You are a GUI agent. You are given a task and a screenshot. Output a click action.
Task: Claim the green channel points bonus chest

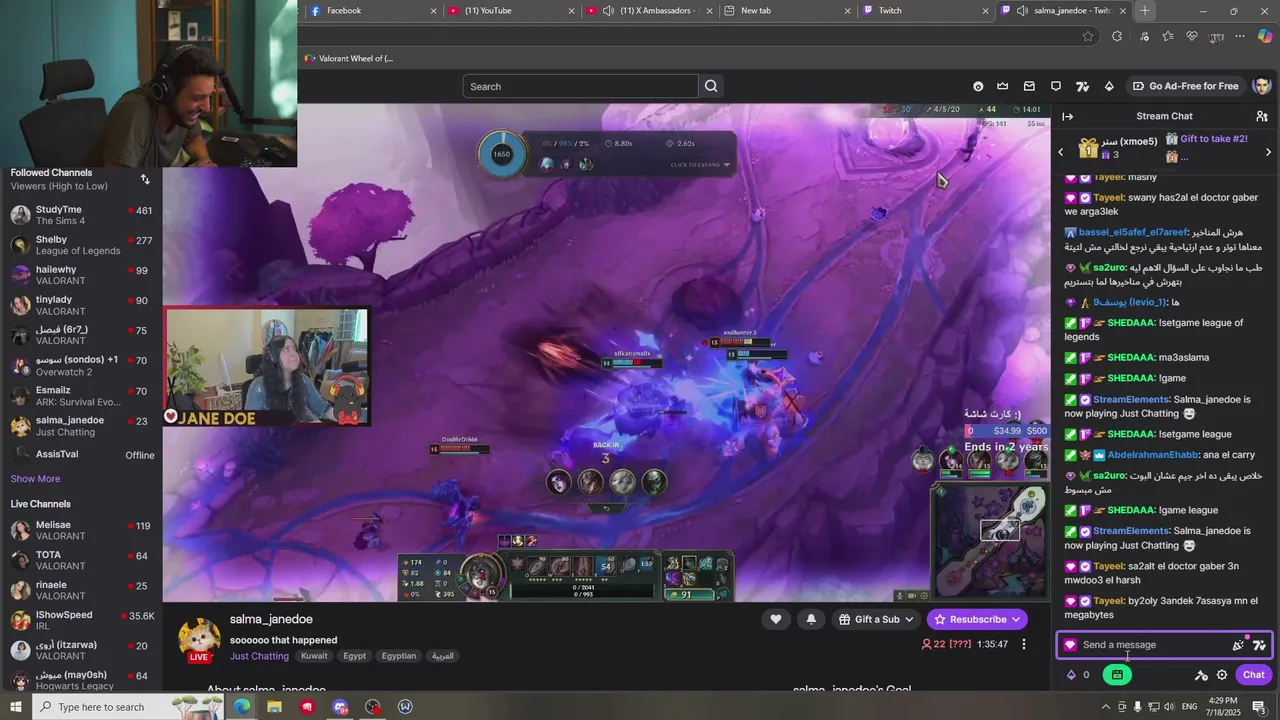click(x=1117, y=675)
